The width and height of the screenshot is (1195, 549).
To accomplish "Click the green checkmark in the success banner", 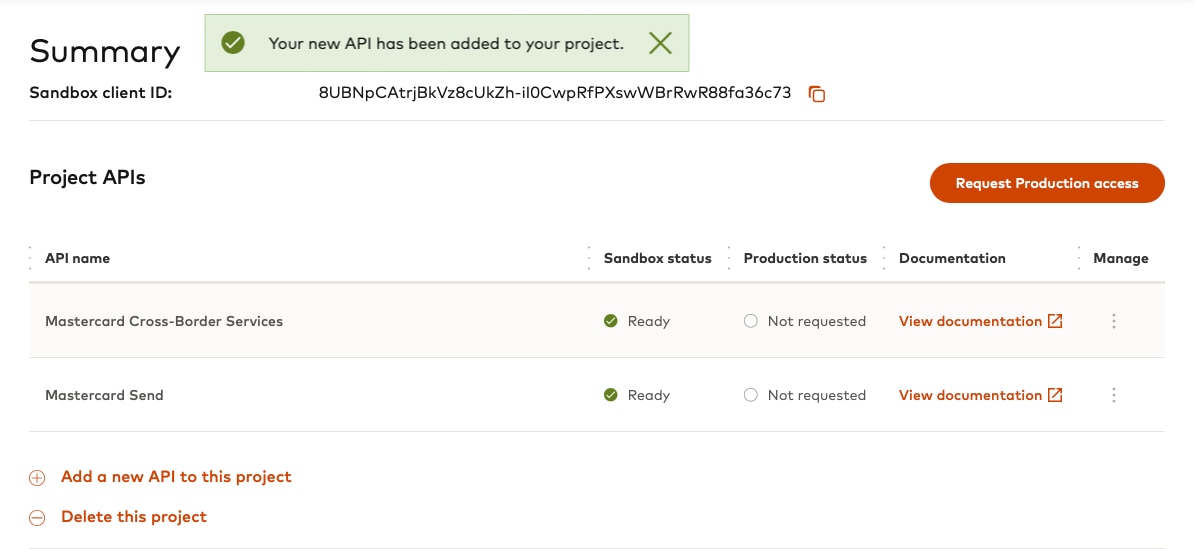I will click(233, 43).
